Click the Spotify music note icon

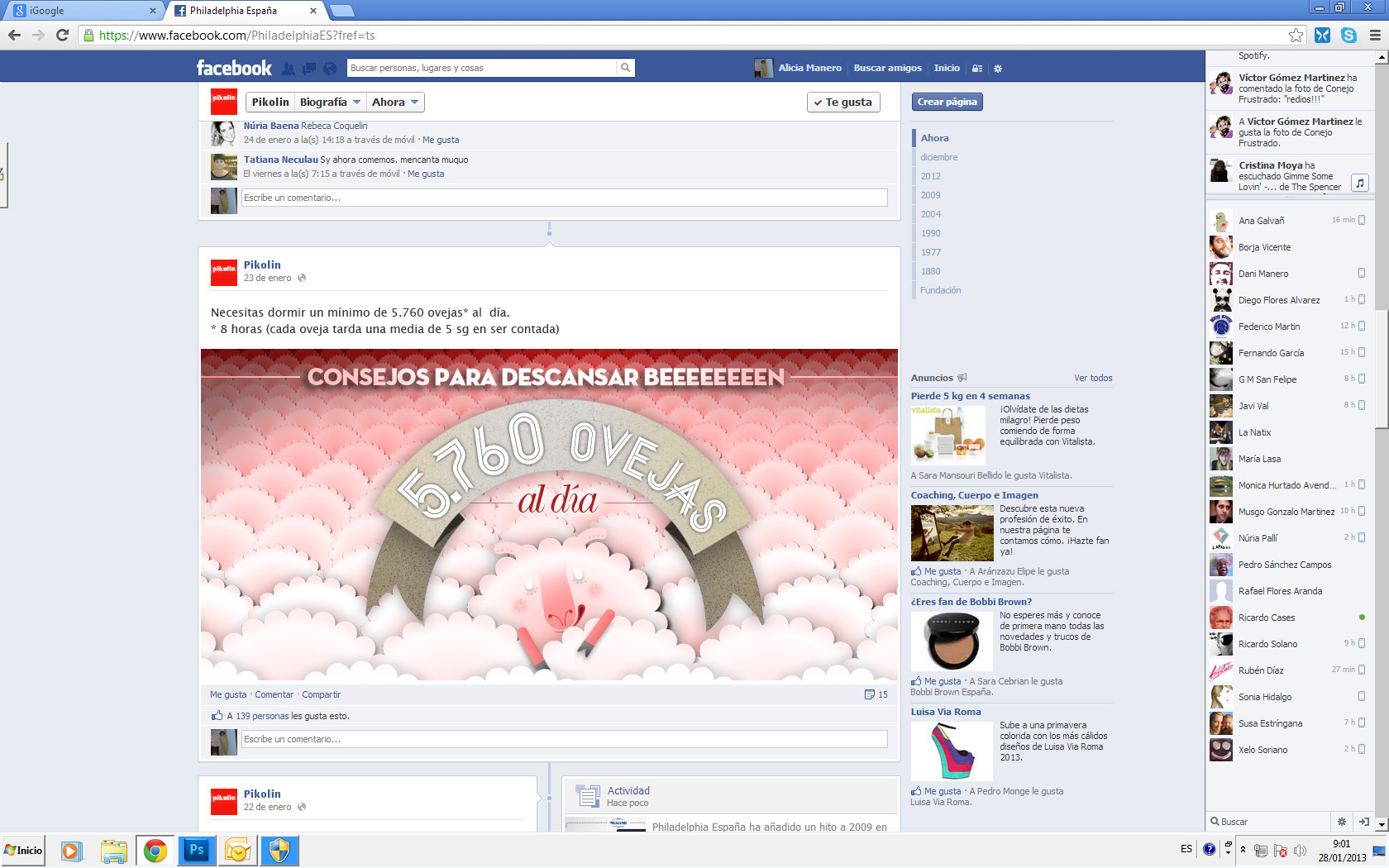point(1360,183)
